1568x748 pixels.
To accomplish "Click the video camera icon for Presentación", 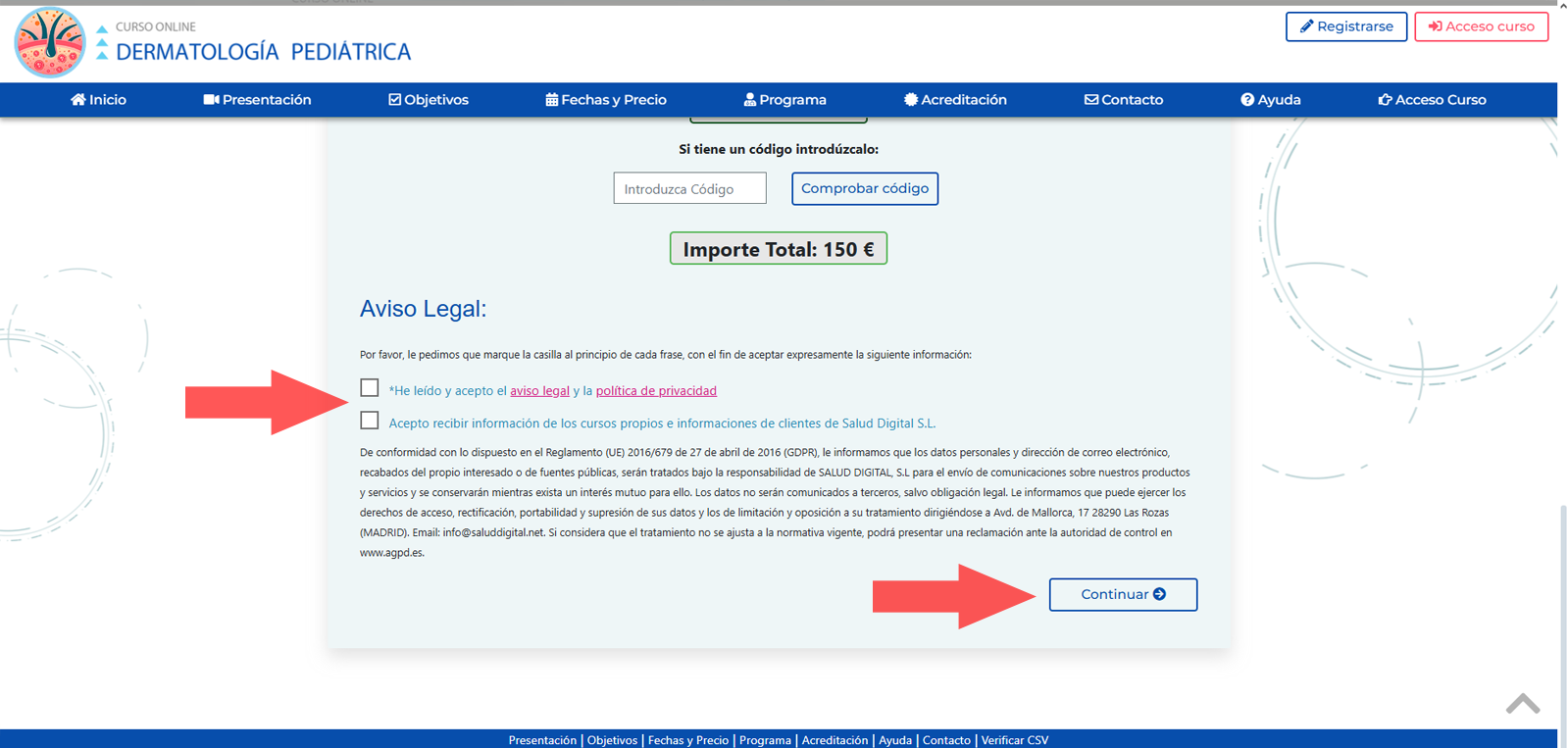I will coord(211,100).
